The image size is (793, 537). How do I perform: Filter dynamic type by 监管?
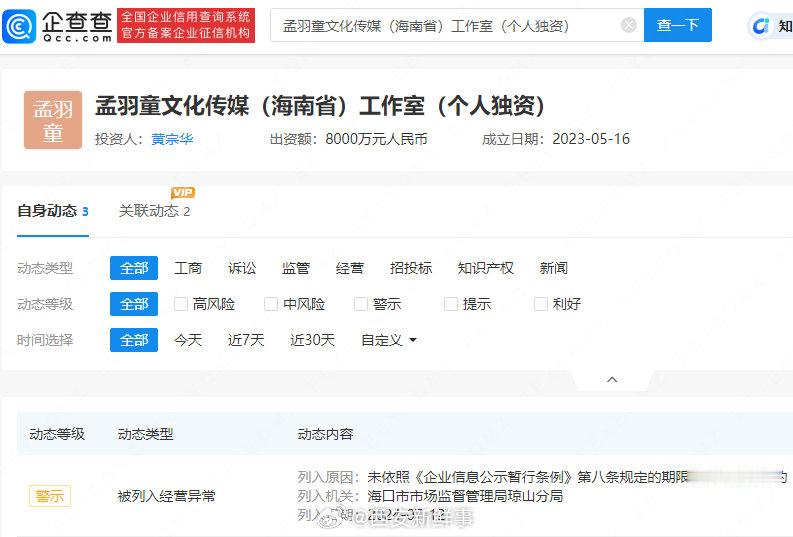click(296, 268)
